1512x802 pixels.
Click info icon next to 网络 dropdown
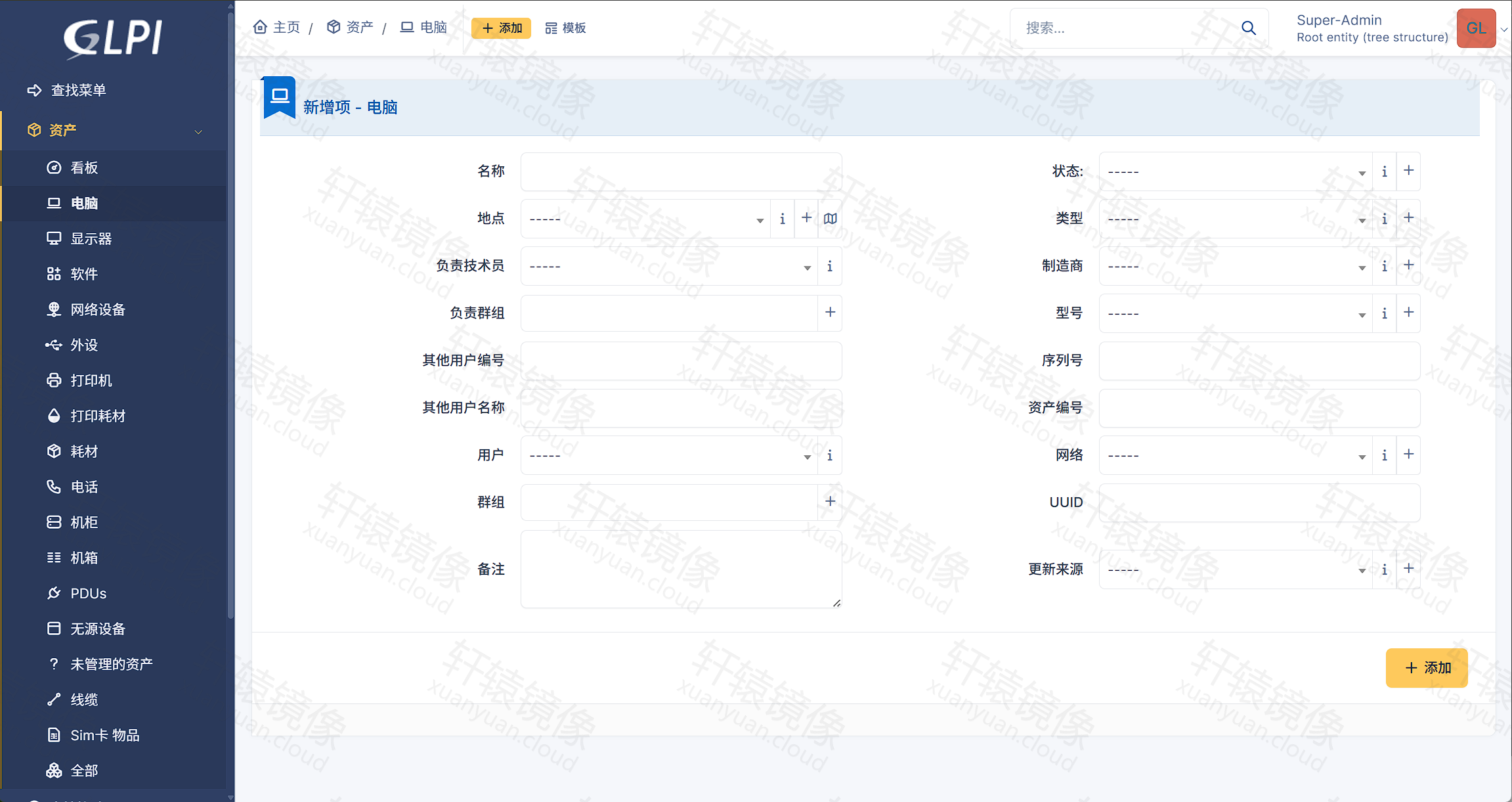1385,455
